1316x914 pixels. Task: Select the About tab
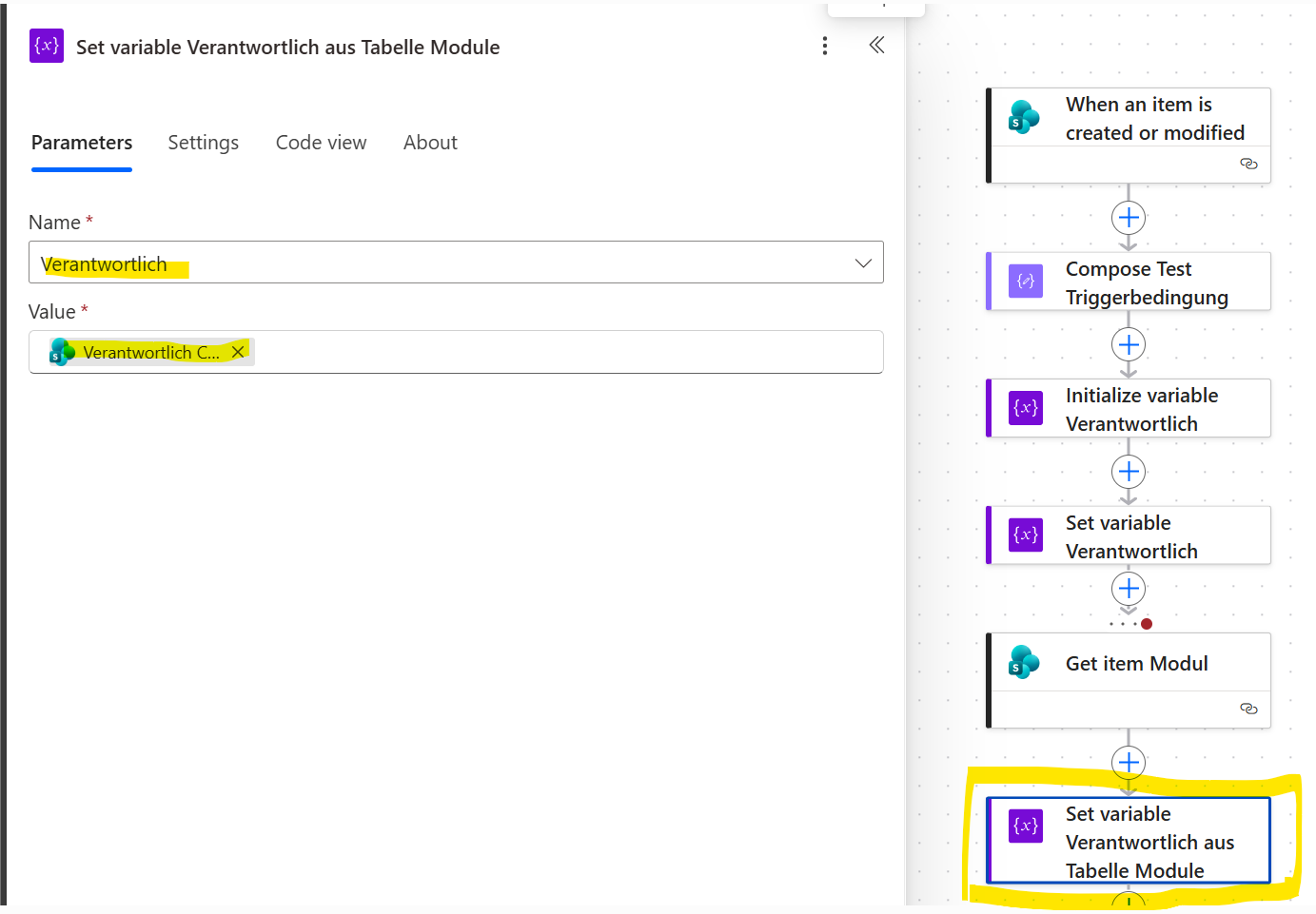click(x=430, y=143)
